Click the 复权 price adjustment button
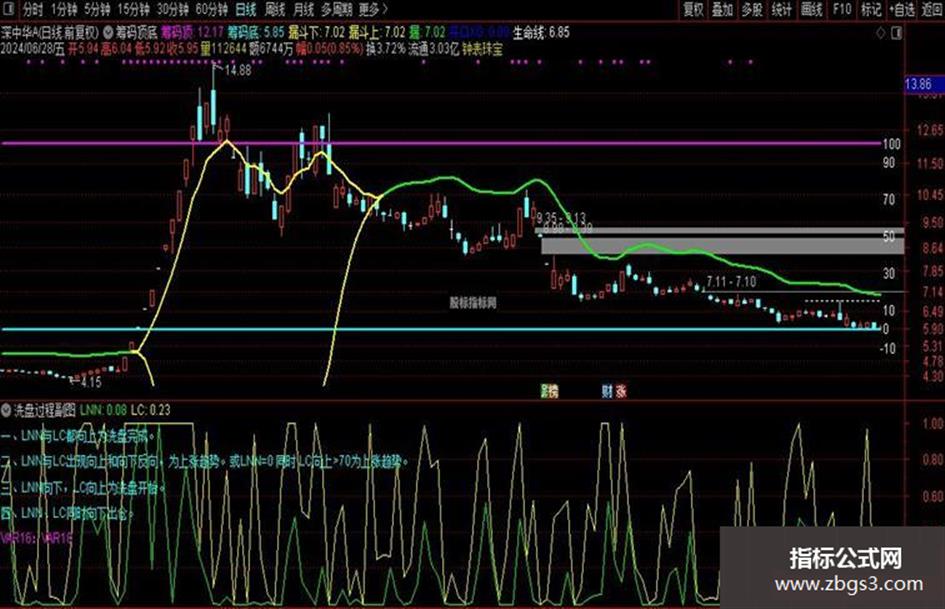 [693, 9]
